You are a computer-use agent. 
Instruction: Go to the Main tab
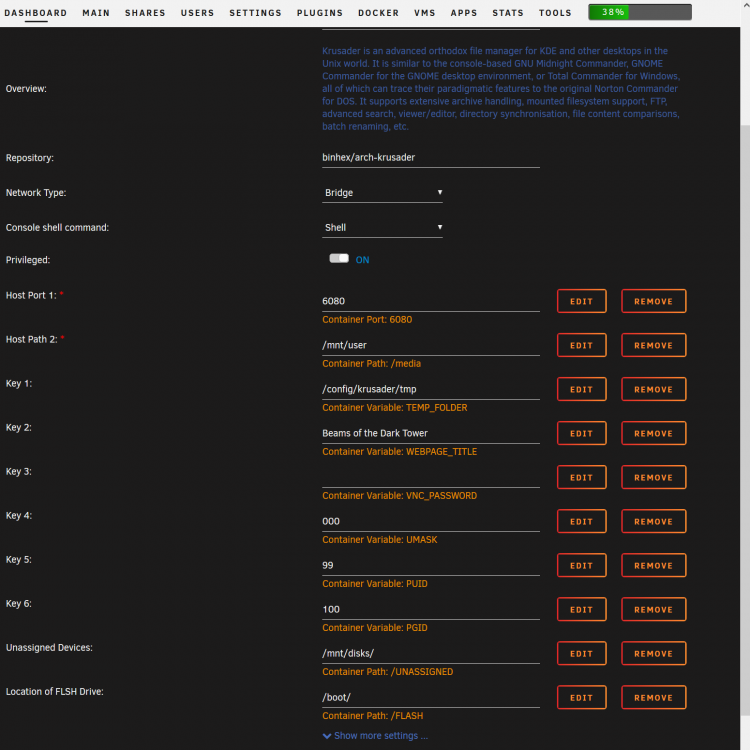(96, 13)
